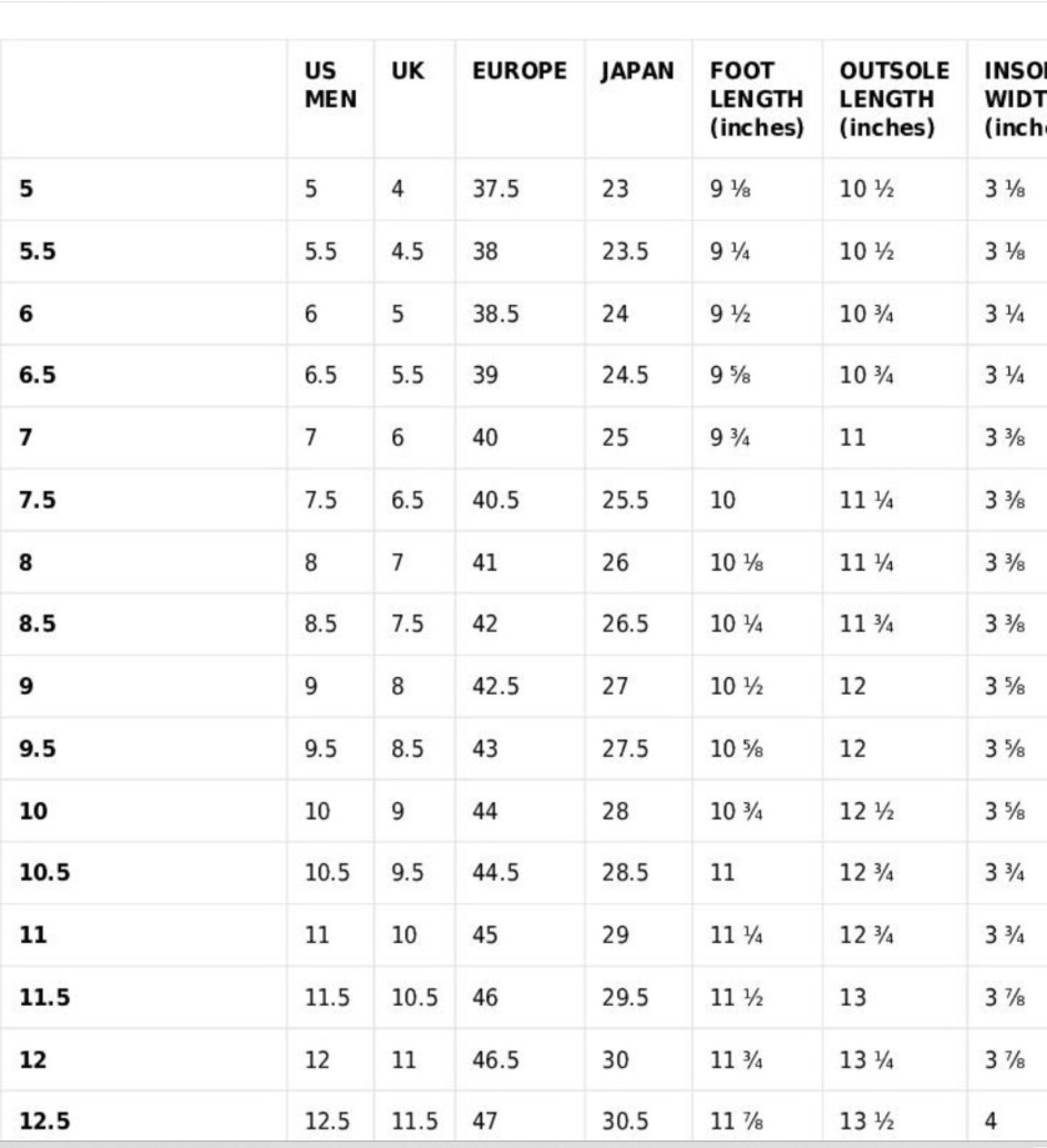Select the UK column header
Image resolution: width=1047 pixels, height=1148 pixels.
pos(407,71)
